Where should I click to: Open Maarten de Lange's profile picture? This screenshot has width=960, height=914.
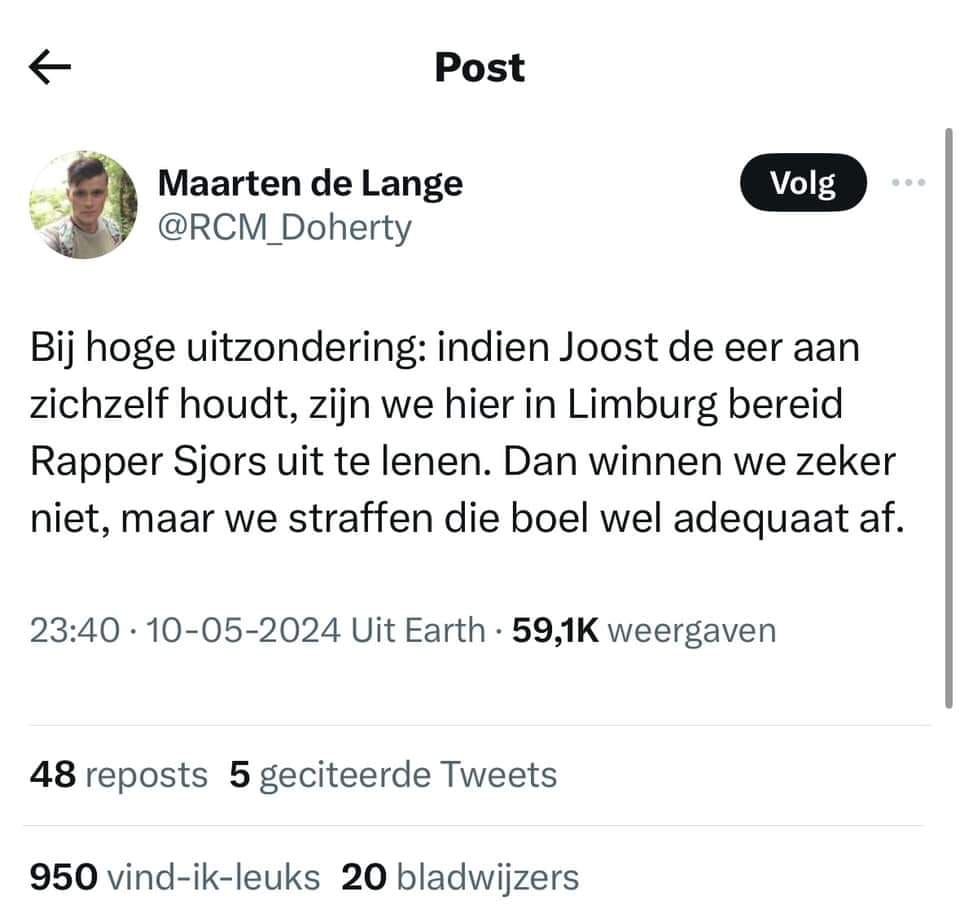click(x=83, y=205)
